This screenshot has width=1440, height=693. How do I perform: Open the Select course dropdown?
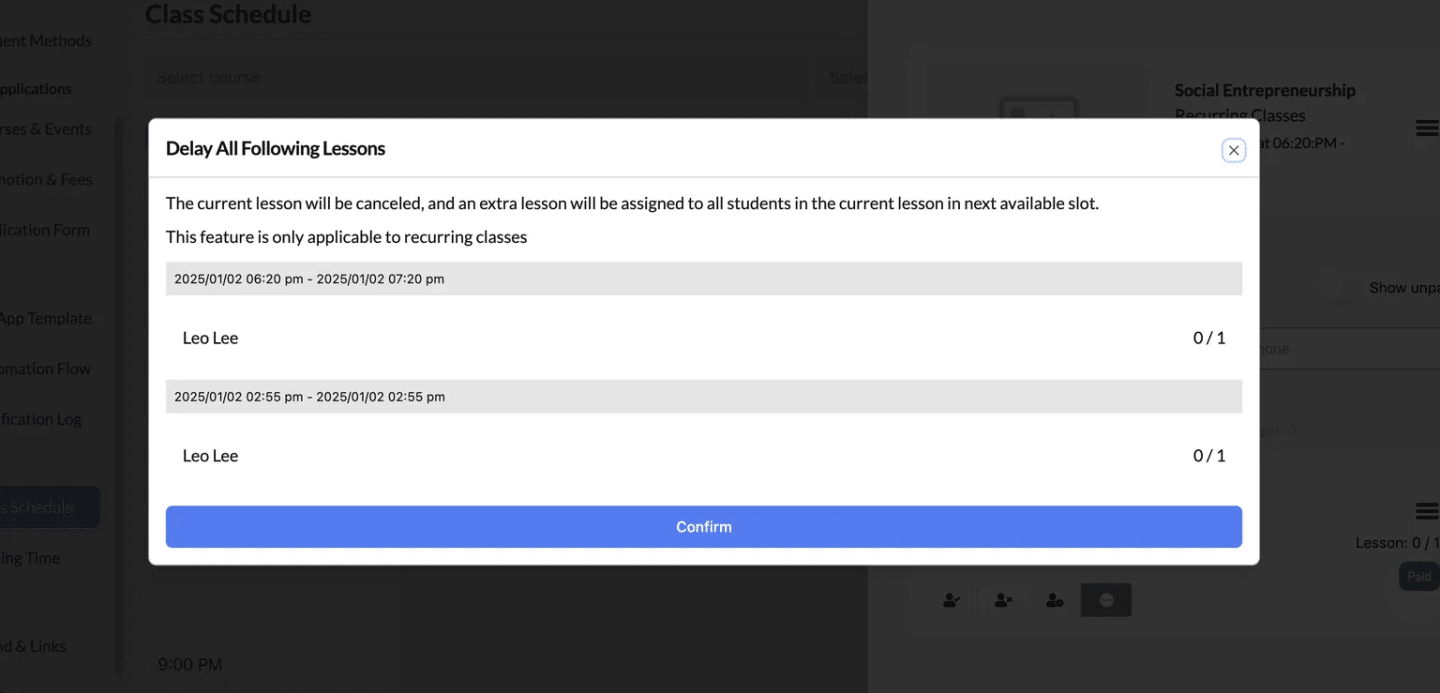click(485, 78)
